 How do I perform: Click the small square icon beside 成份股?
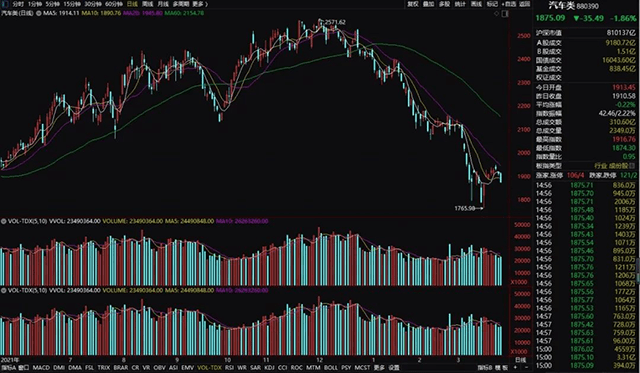[632, 166]
